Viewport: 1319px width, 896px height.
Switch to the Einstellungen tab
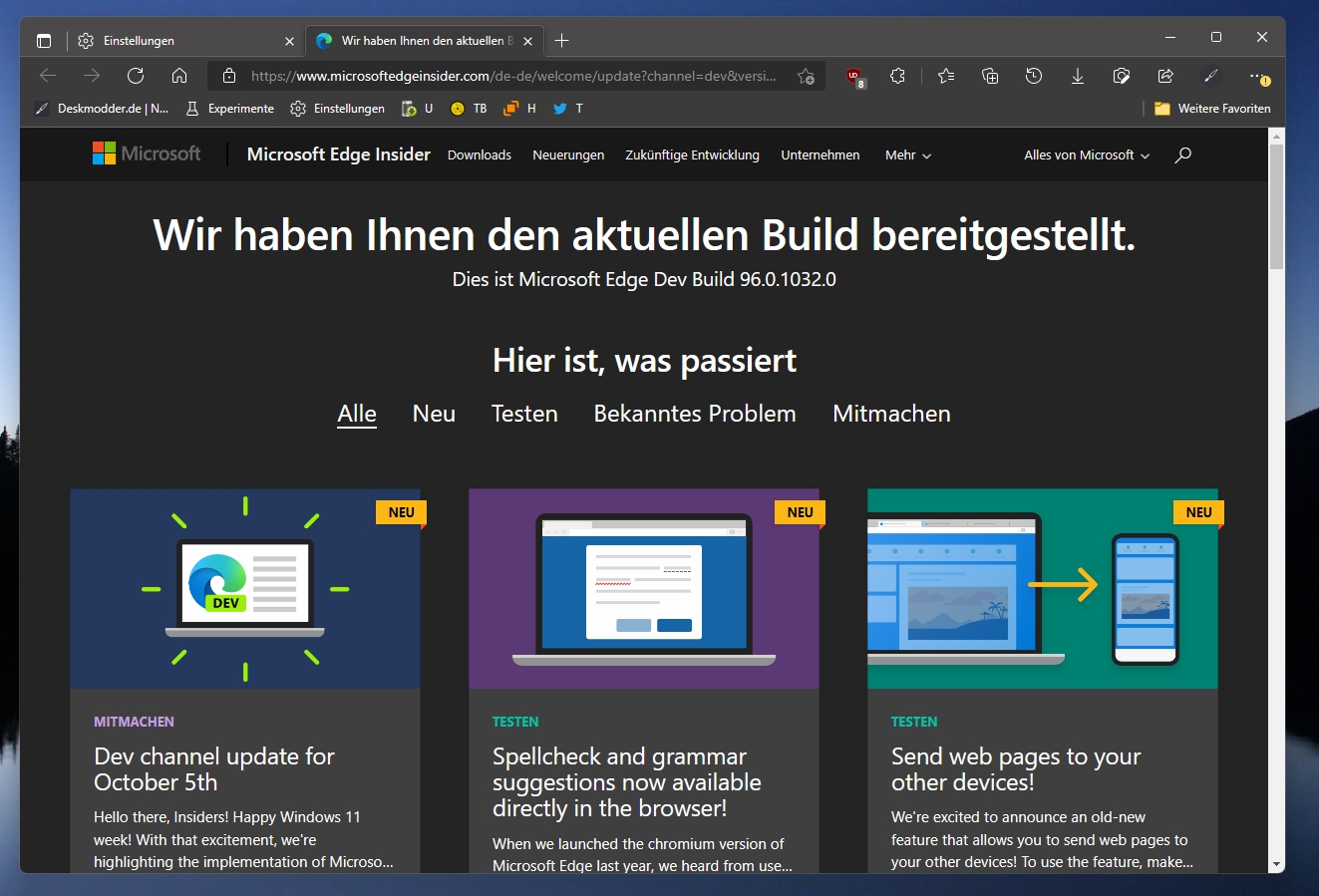tap(184, 41)
